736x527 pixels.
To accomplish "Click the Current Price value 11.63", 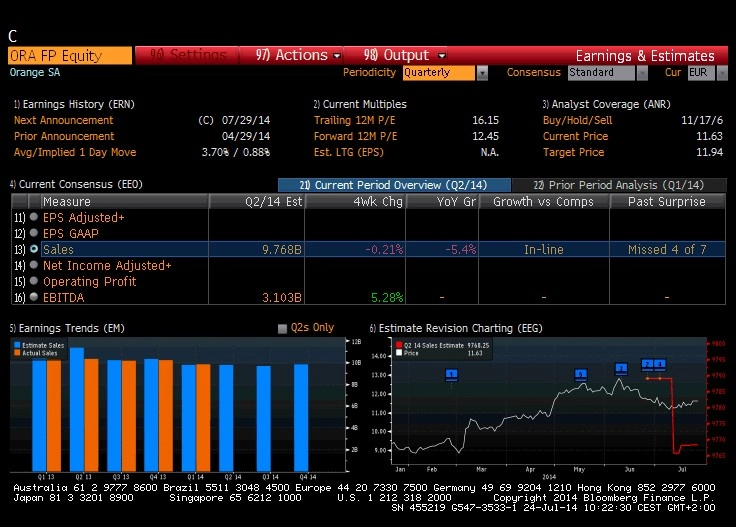I will click(709, 136).
